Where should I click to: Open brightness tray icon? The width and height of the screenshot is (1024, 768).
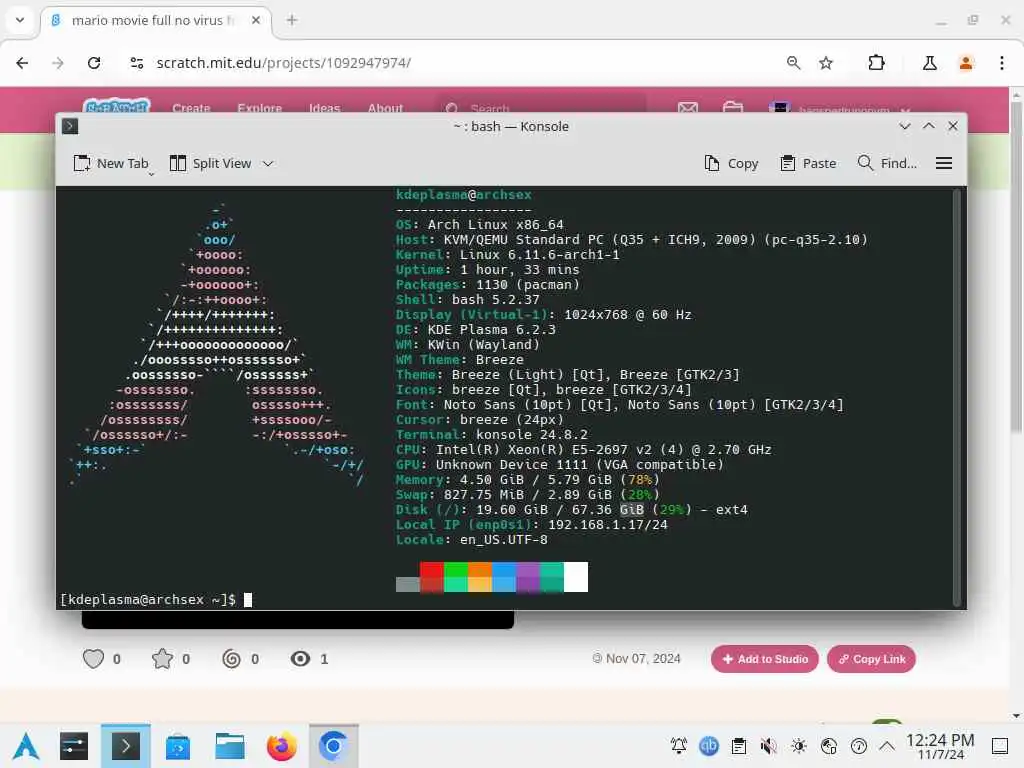pos(799,746)
